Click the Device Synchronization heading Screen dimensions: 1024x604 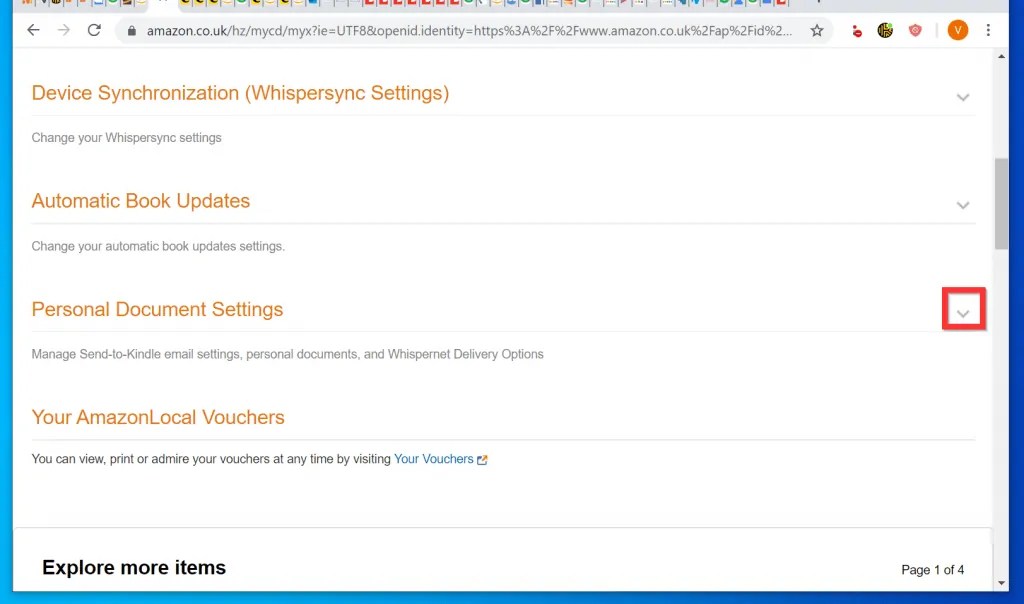coord(240,92)
